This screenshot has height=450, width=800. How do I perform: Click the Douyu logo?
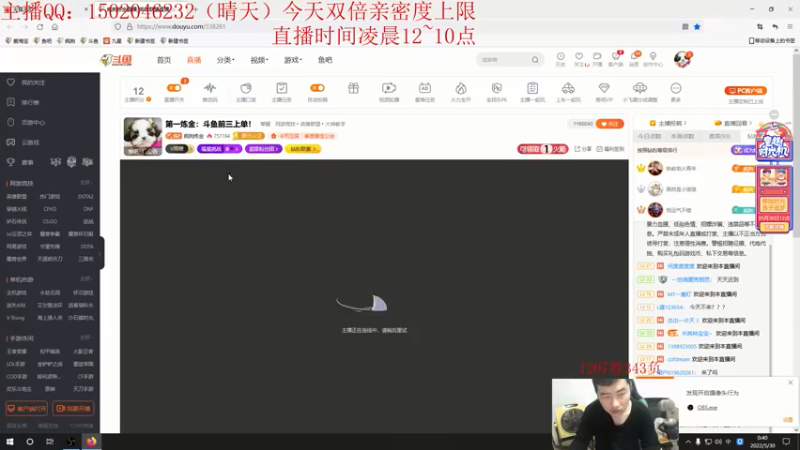coord(116,60)
